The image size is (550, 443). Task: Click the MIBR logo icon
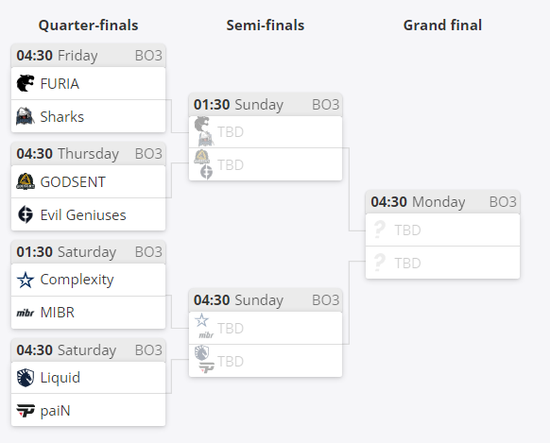(x=25, y=313)
